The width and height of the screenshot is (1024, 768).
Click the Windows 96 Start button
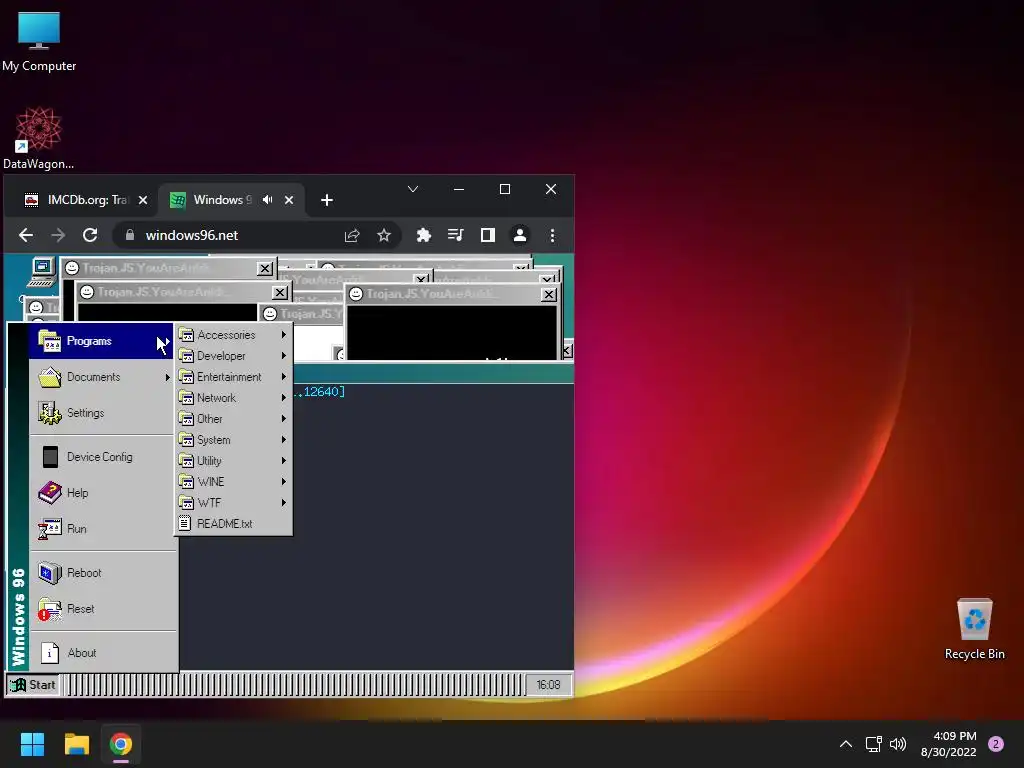point(33,684)
